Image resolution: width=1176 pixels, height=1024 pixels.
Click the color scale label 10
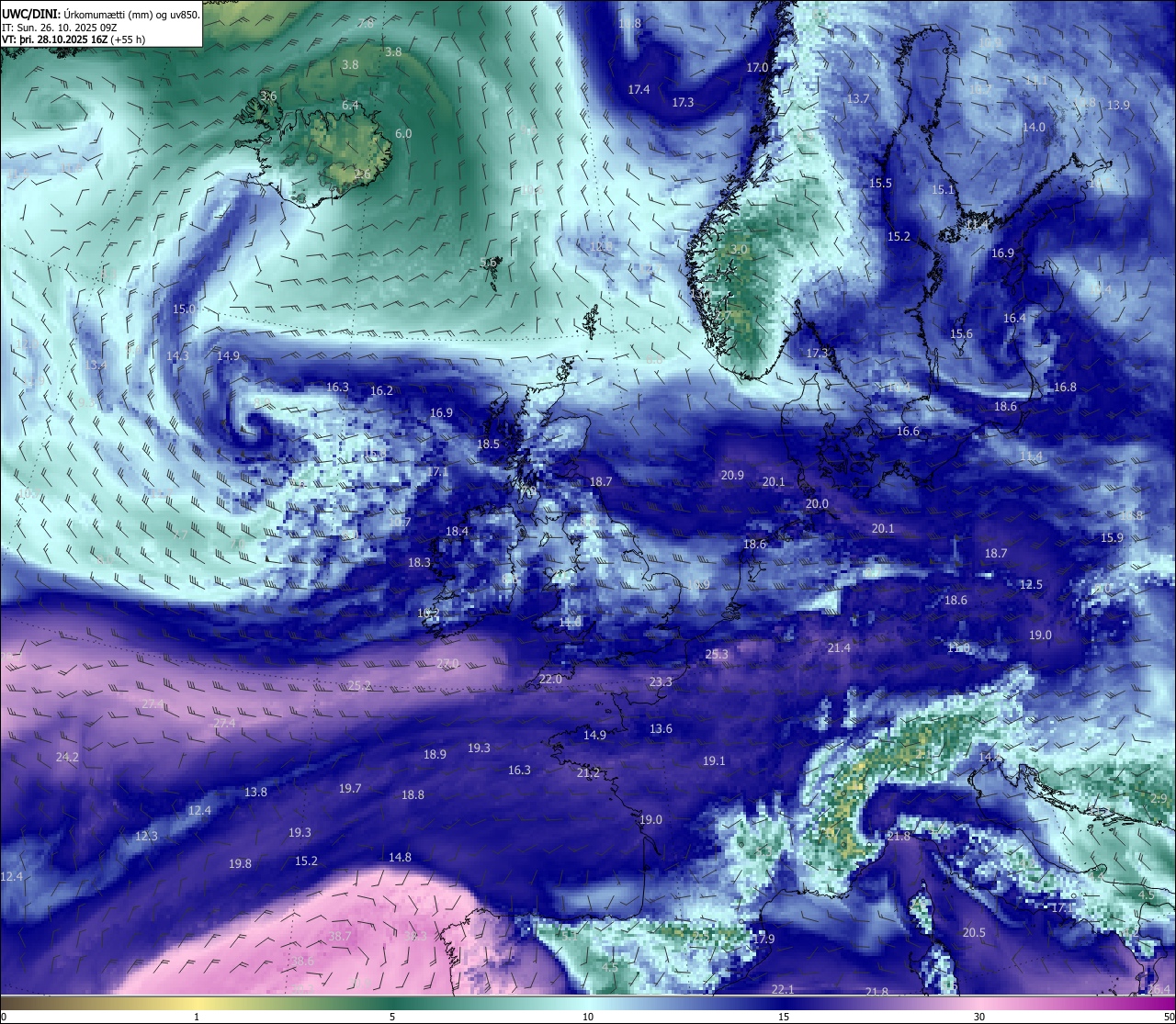click(588, 1017)
